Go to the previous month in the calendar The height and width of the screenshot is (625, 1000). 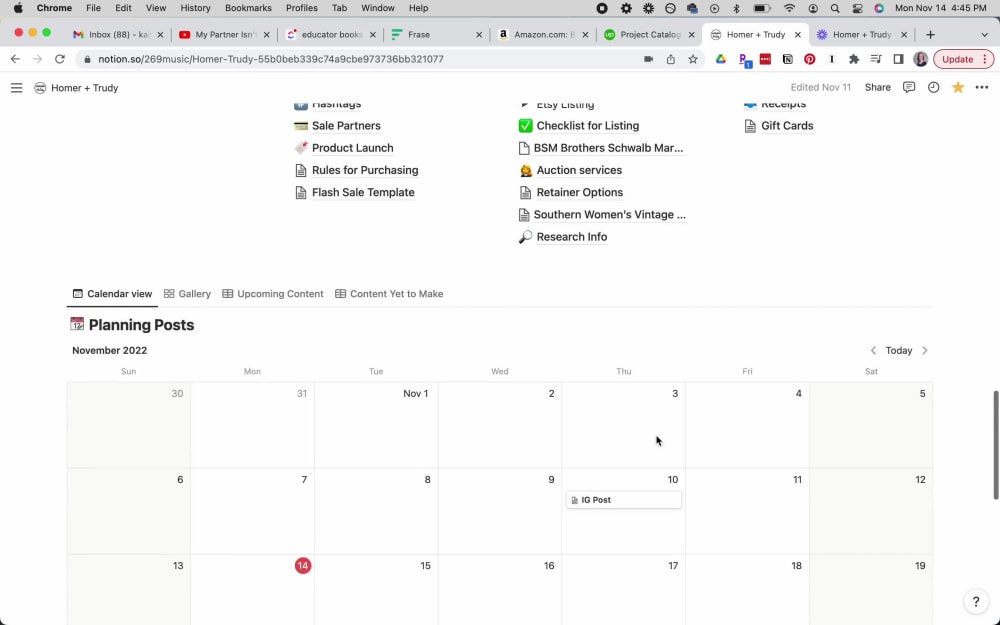click(873, 350)
